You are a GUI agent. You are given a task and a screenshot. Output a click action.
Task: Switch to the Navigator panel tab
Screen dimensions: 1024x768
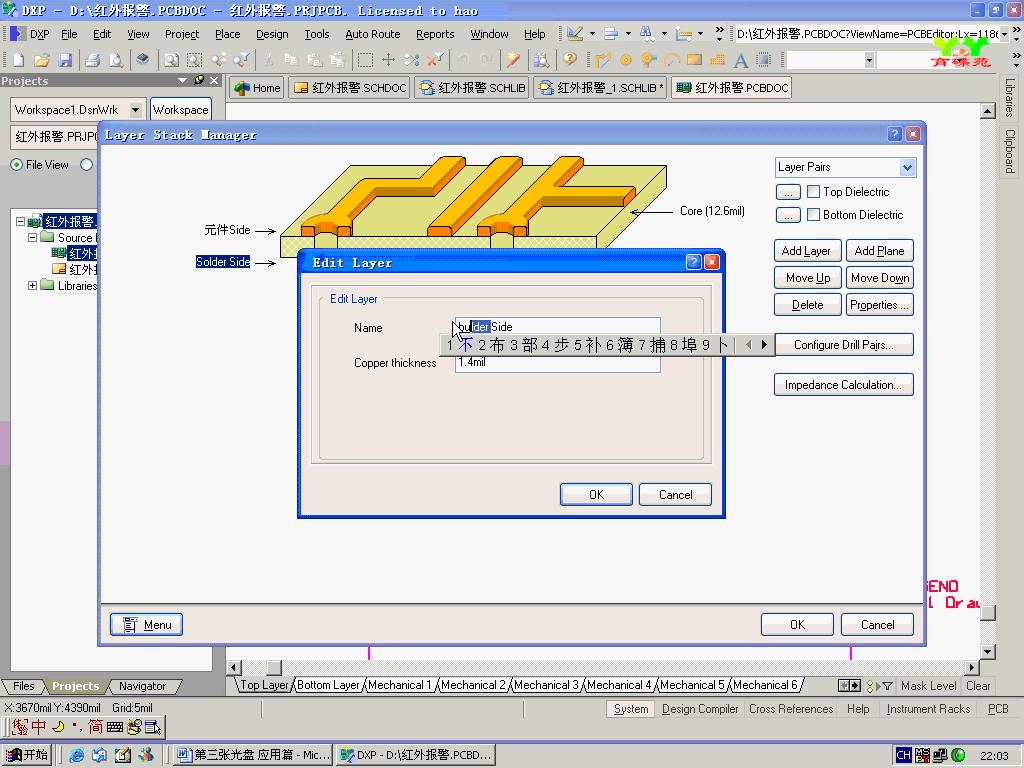point(142,686)
